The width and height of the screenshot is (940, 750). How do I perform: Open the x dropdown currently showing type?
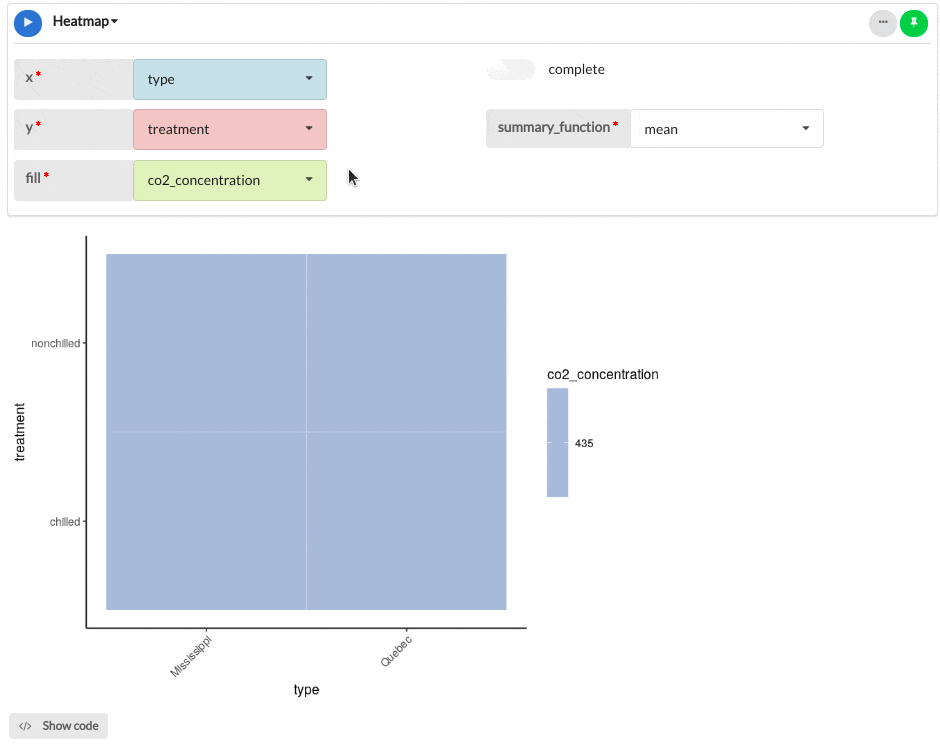(229, 79)
